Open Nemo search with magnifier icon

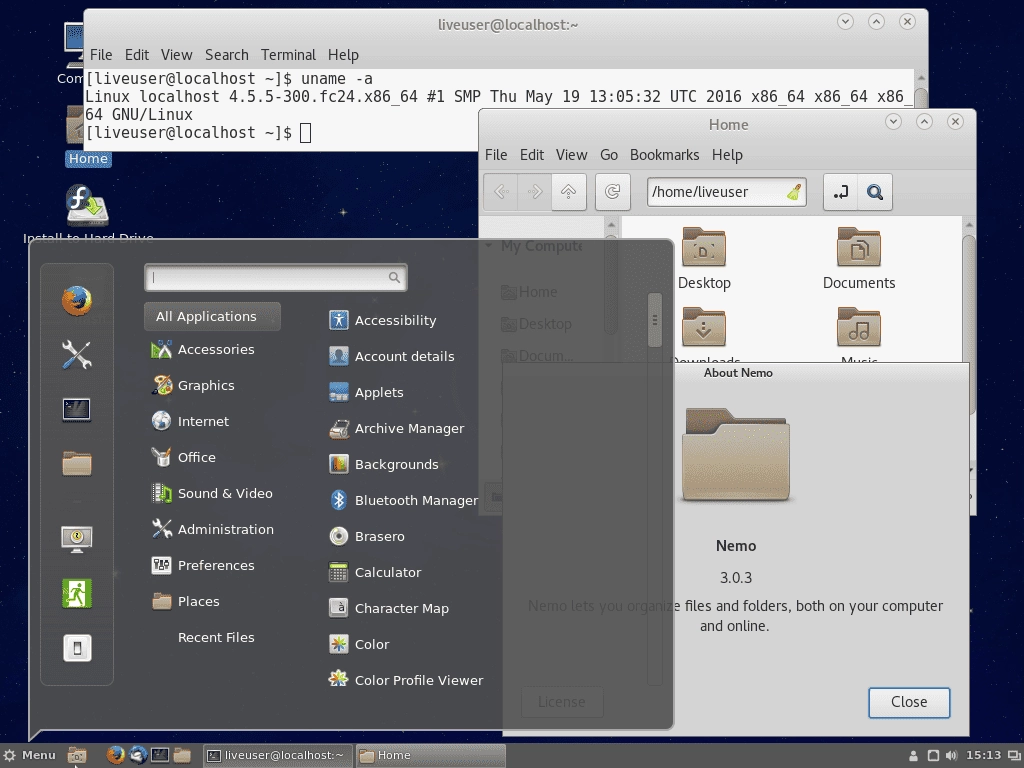tap(875, 192)
